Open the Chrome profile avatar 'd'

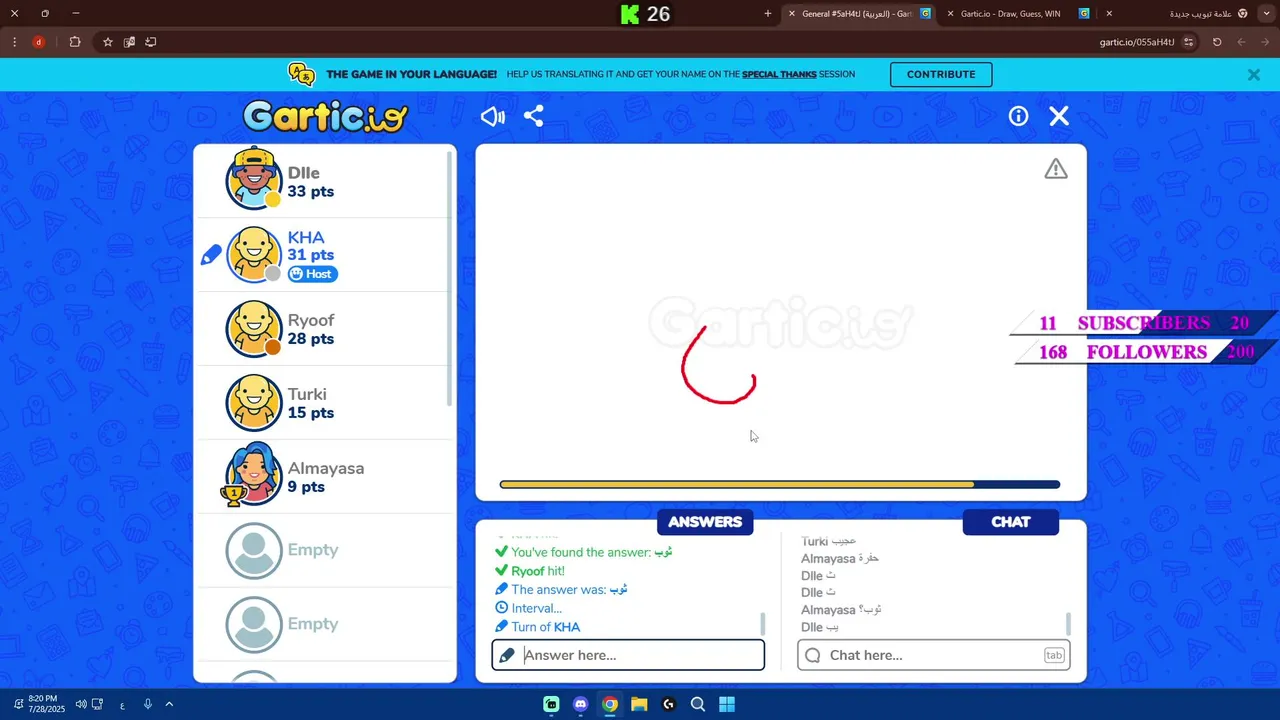pos(38,42)
